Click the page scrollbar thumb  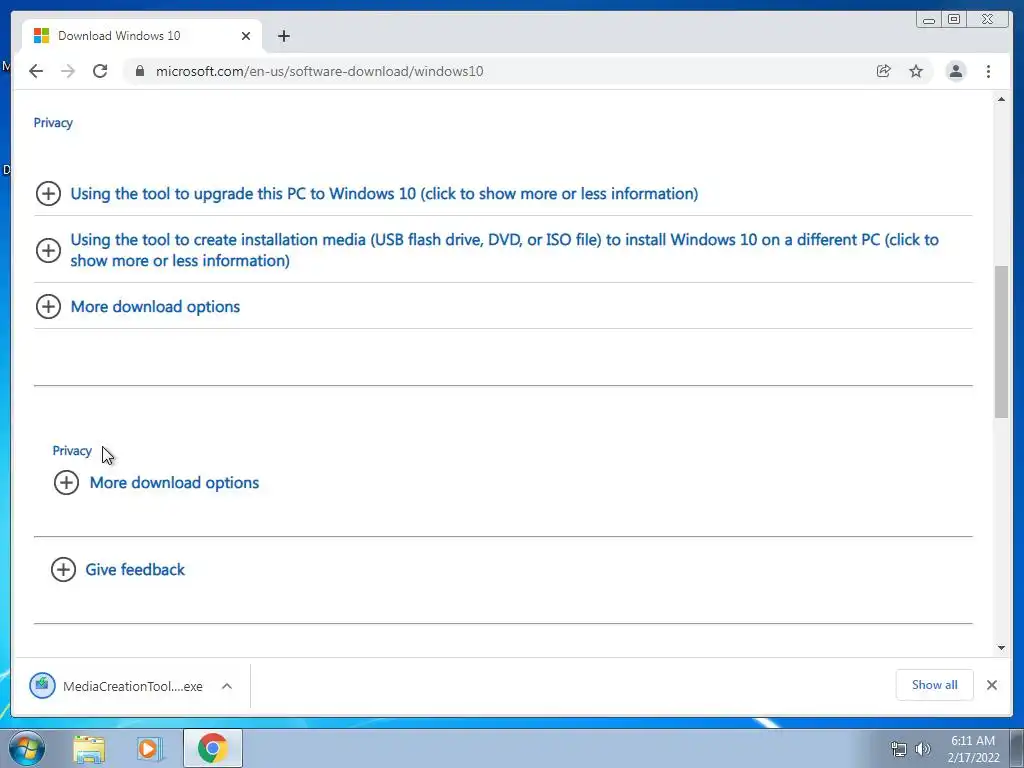click(1001, 342)
